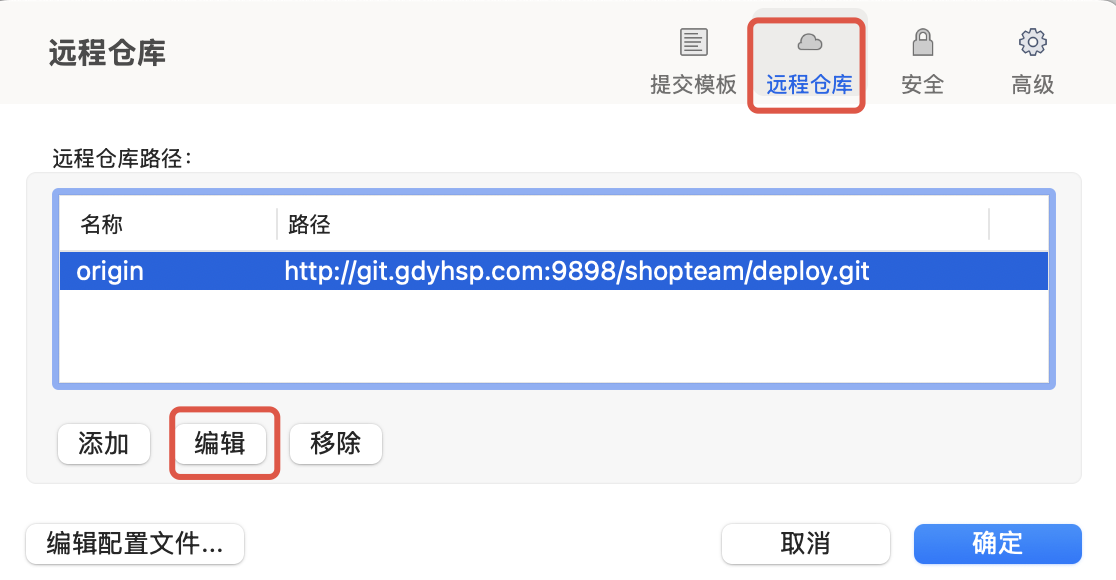Screen dimensions: 1116x580
Task: Remove the remote using 移除 button
Action: (335, 444)
